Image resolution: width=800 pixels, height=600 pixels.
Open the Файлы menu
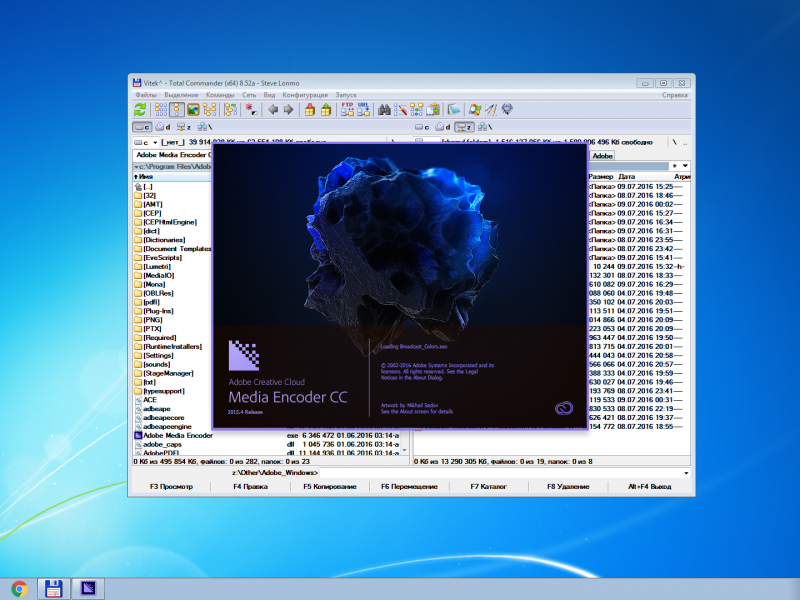pyautogui.click(x=146, y=95)
